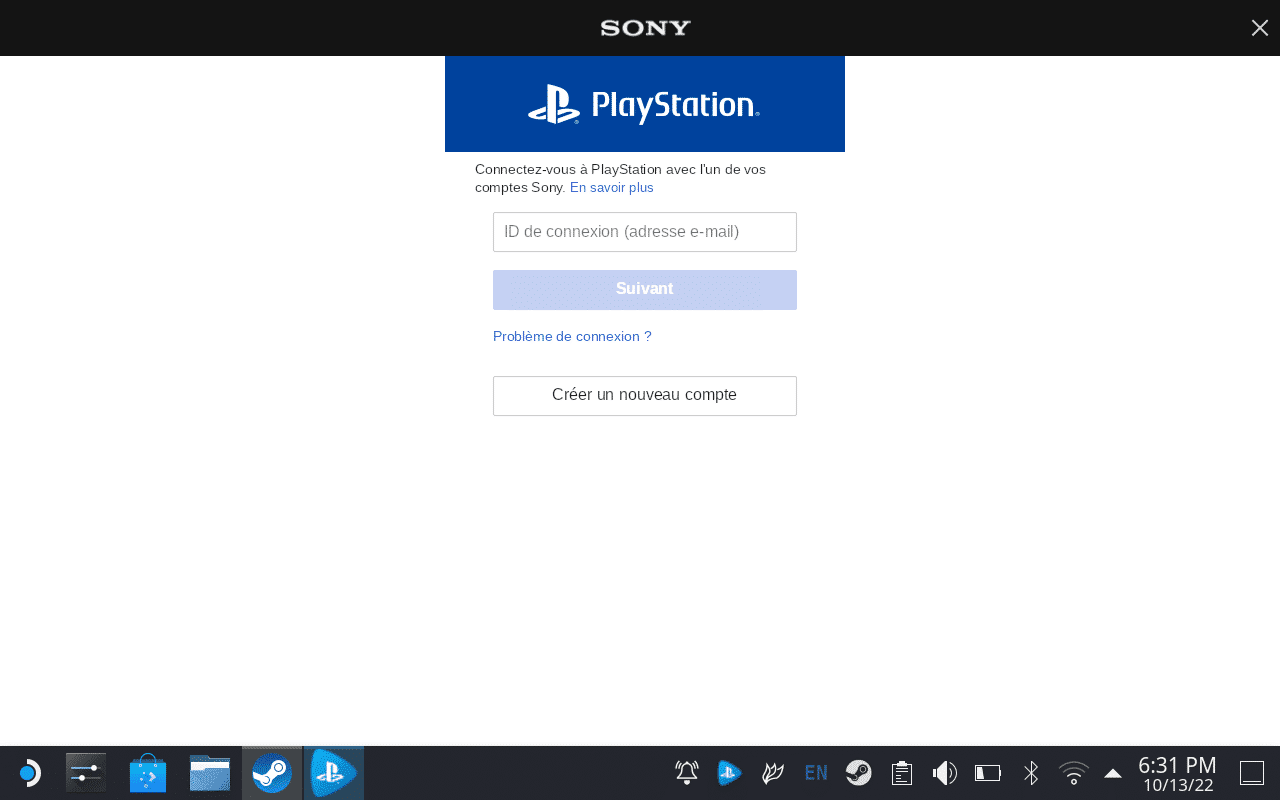
Task: Click the PlayStation logo banner
Action: pyautogui.click(x=645, y=104)
